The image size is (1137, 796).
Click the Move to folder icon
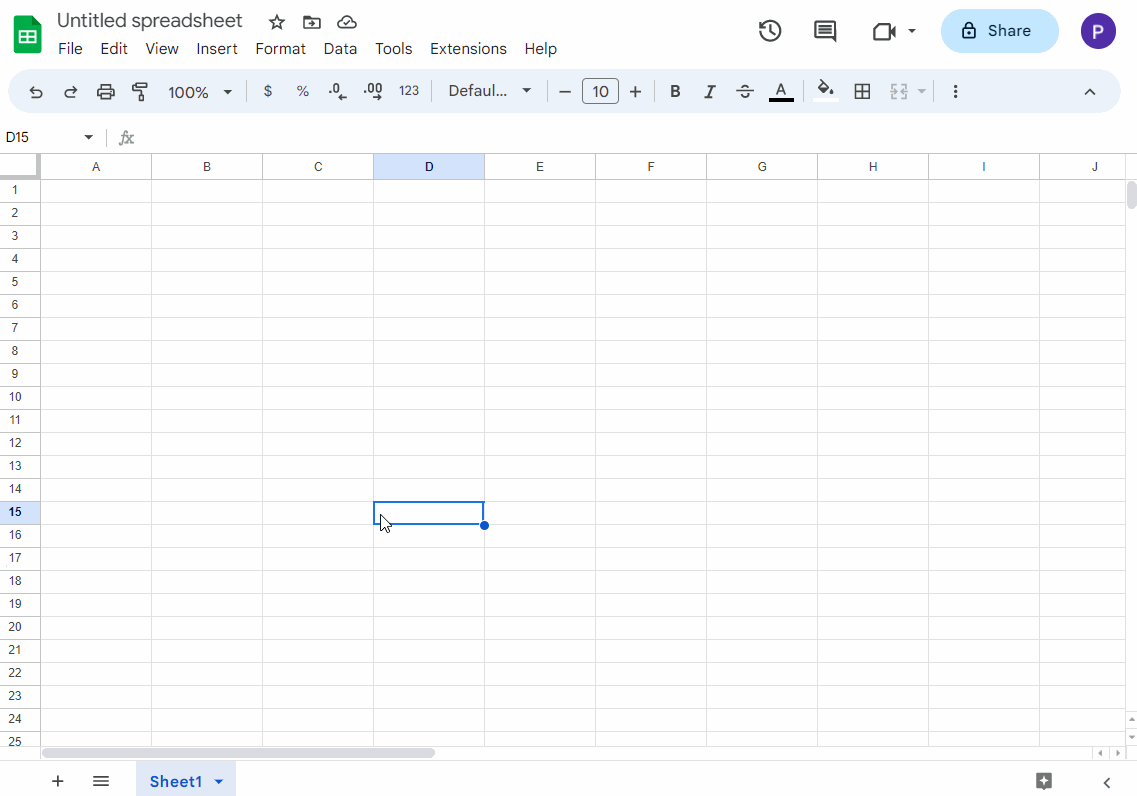click(x=312, y=22)
